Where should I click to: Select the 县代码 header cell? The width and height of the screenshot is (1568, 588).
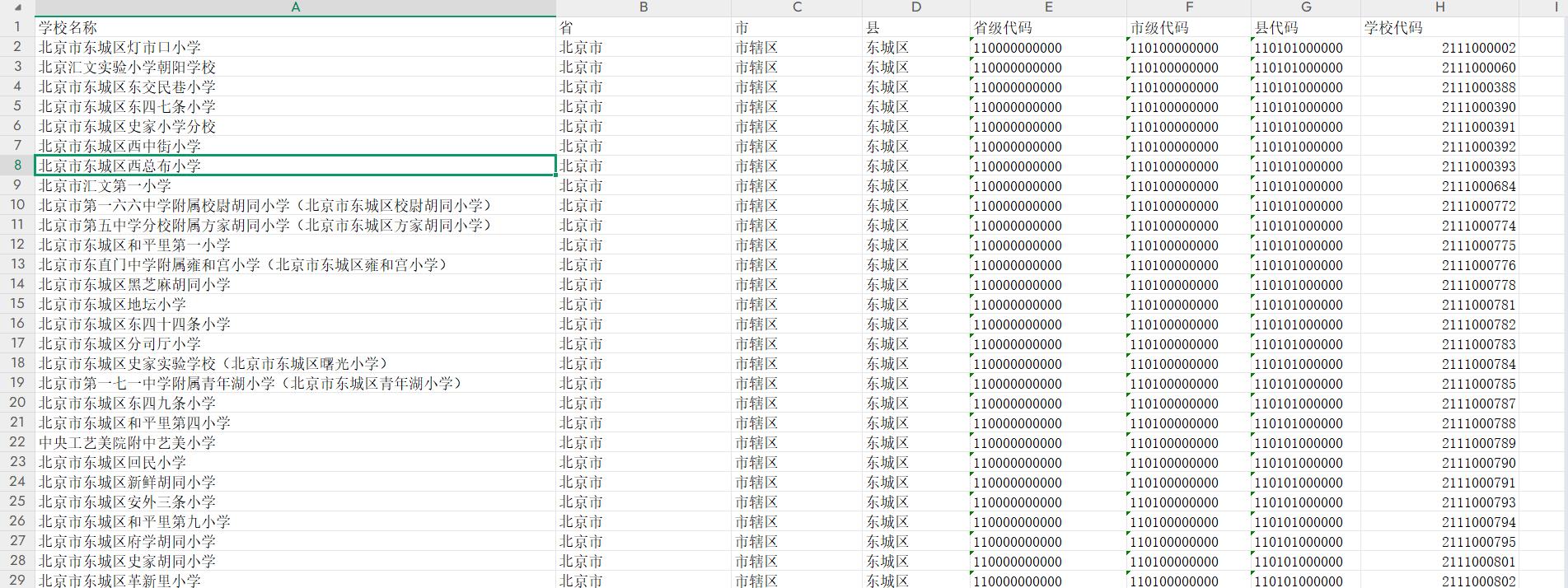pyautogui.click(x=1276, y=27)
